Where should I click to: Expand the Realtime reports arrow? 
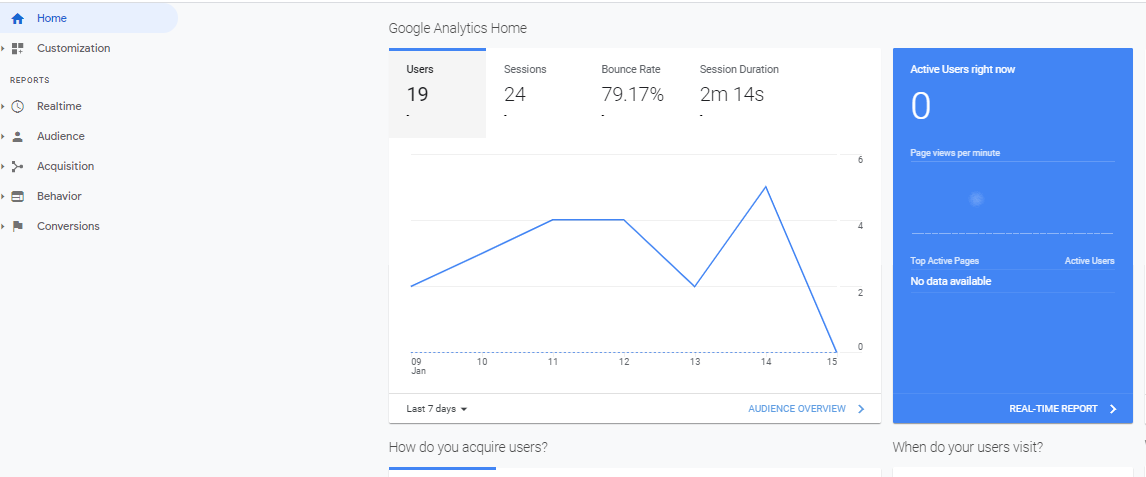click(x=4, y=107)
